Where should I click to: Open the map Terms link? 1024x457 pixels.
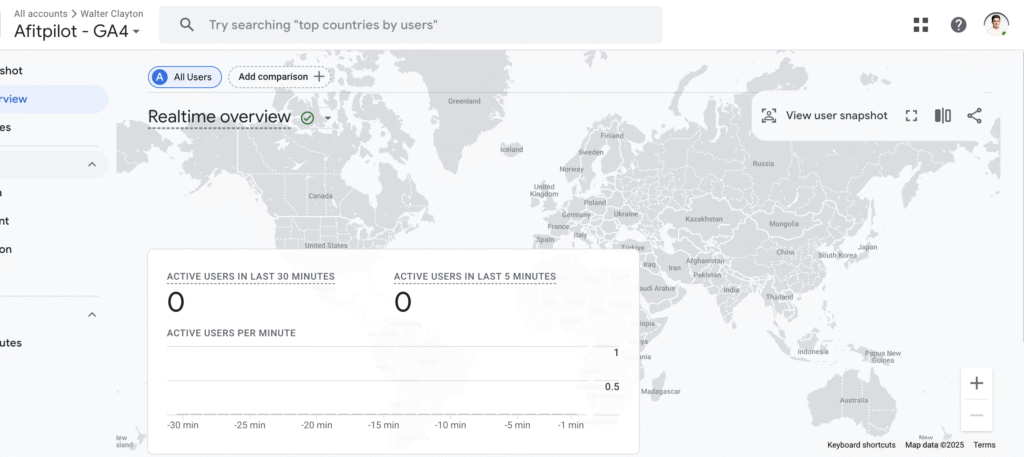coord(984,445)
